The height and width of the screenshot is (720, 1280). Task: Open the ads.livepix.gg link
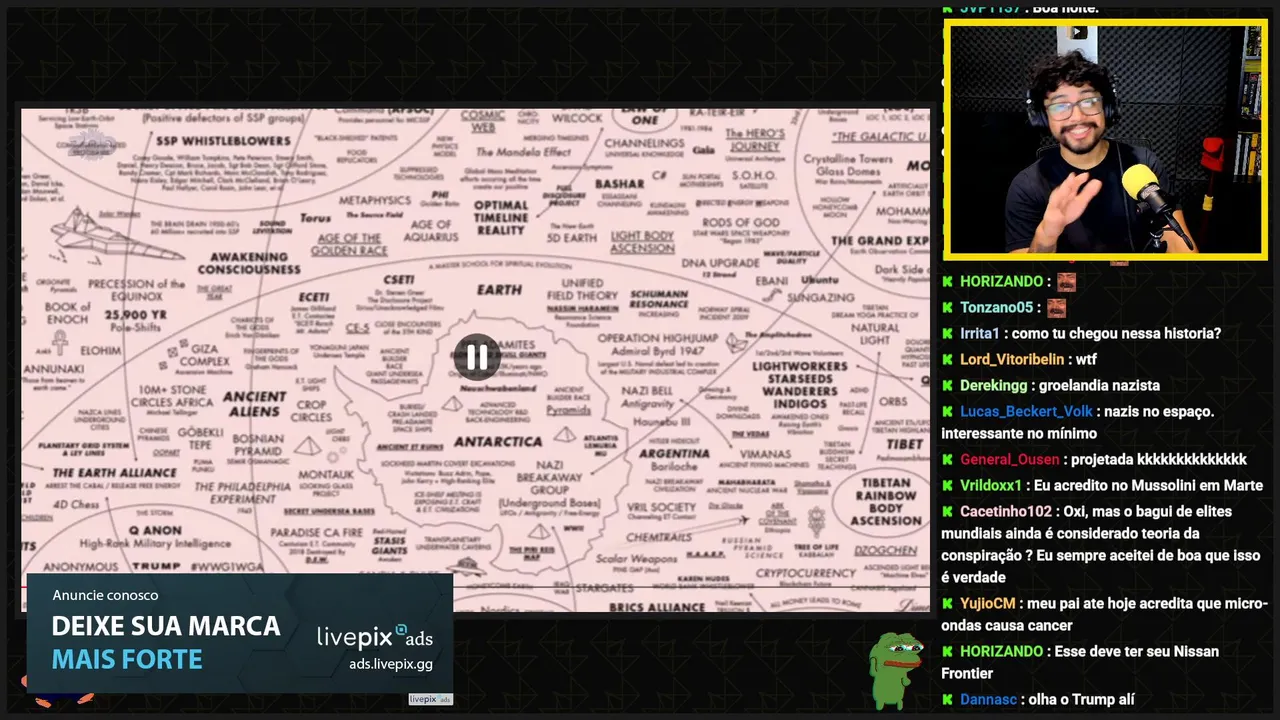[391, 664]
